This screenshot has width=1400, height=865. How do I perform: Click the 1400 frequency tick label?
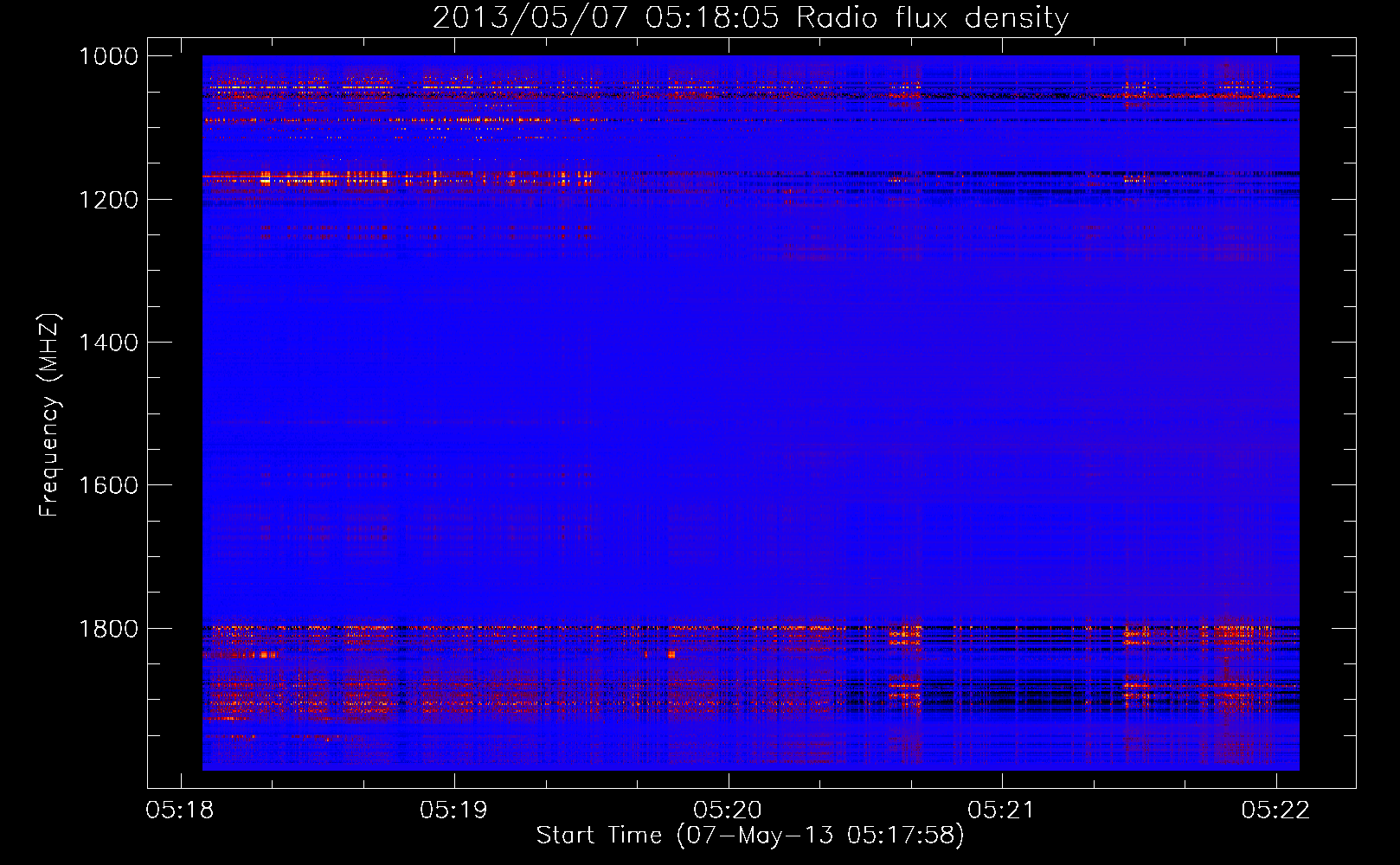(108, 343)
